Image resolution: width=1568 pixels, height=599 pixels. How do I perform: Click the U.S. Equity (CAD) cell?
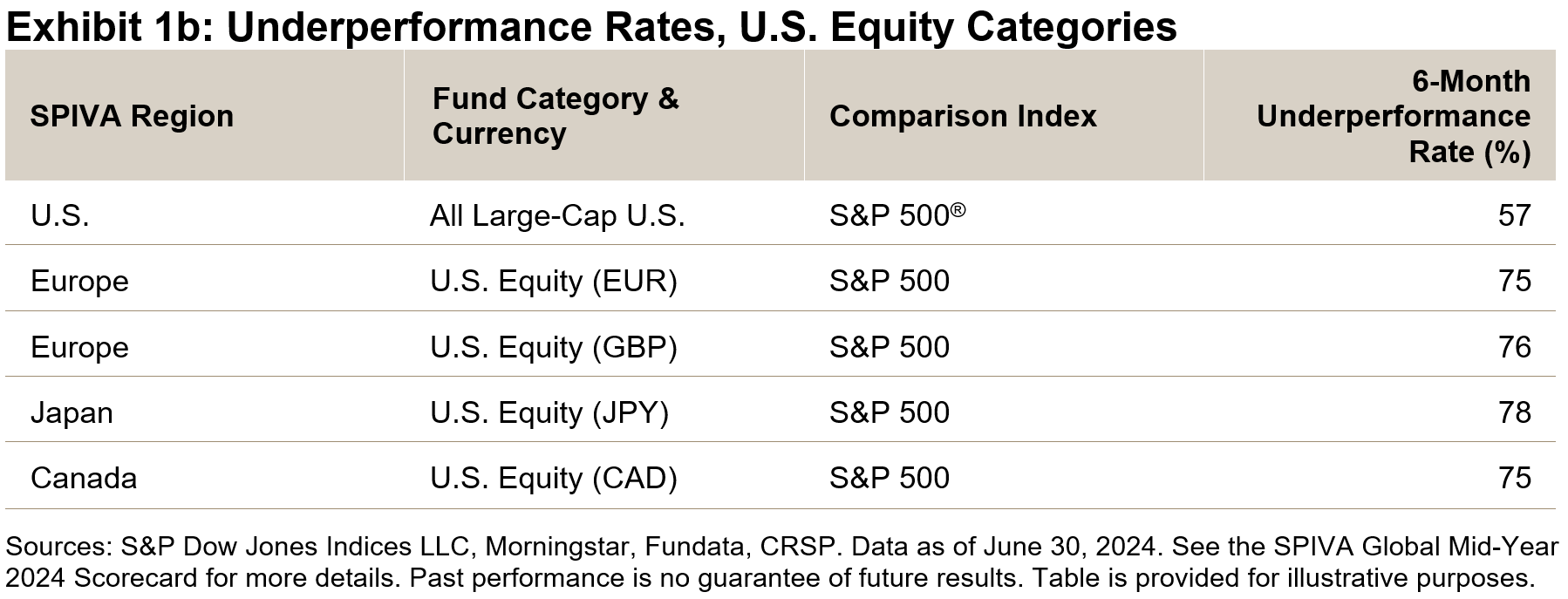tap(553, 478)
